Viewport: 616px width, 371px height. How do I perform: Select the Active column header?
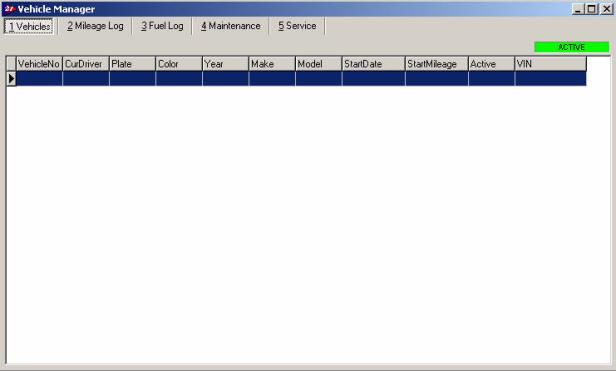pos(491,64)
